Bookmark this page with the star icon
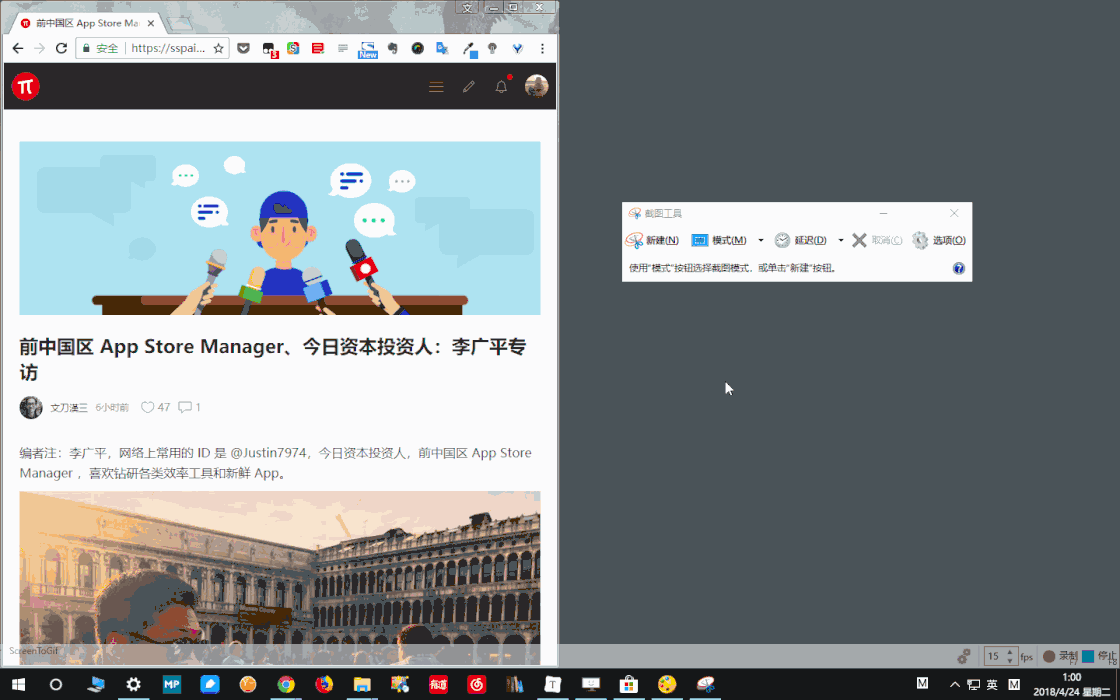This screenshot has height=700, width=1120. tap(219, 49)
